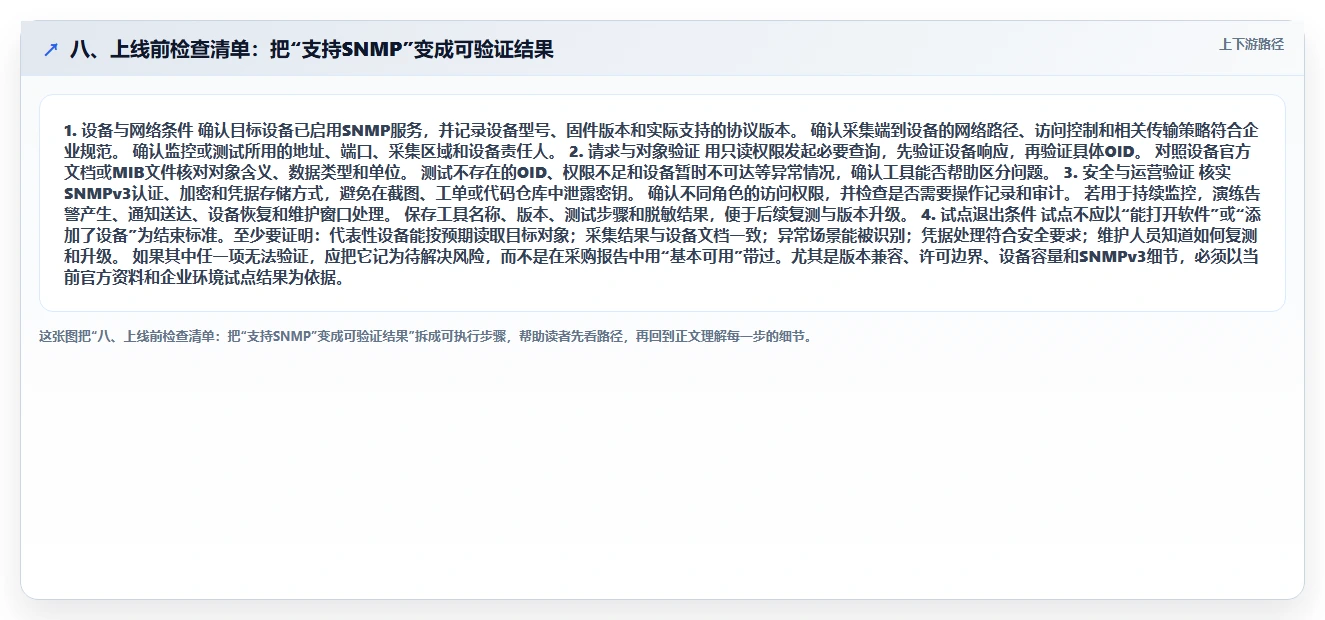Click the checklist paragraph starting 1. 设备与网络条件
This screenshot has height=620, width=1325.
point(662,204)
